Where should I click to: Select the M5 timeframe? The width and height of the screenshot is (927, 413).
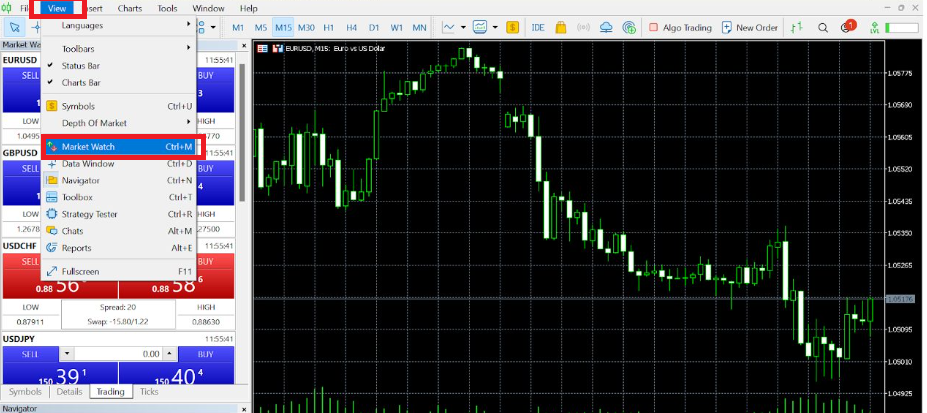261,27
